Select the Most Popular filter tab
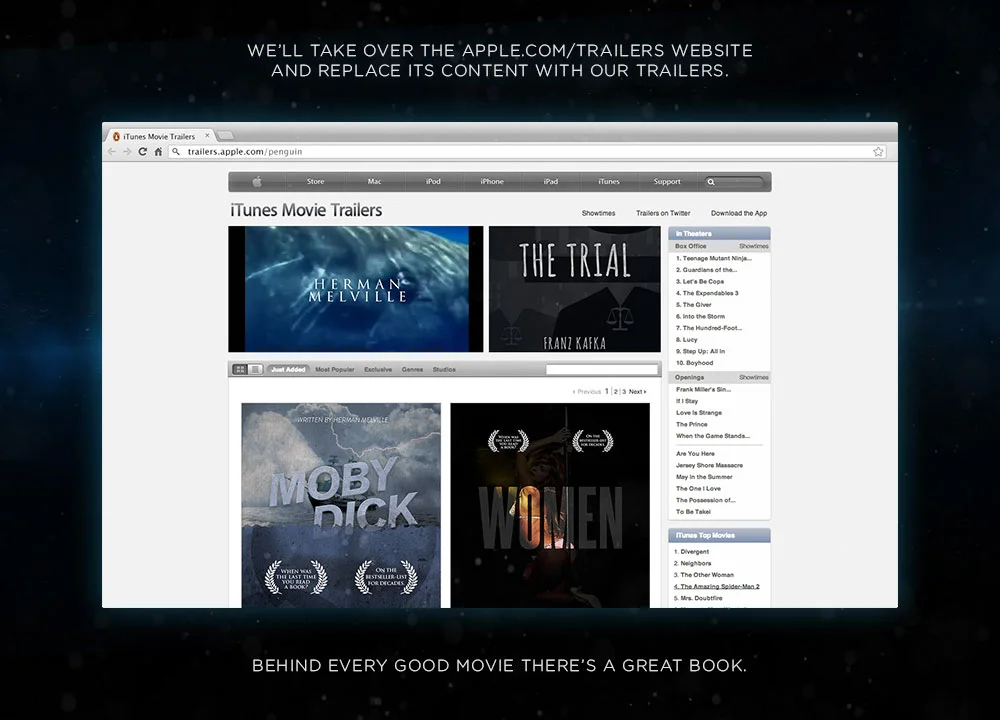 click(335, 369)
